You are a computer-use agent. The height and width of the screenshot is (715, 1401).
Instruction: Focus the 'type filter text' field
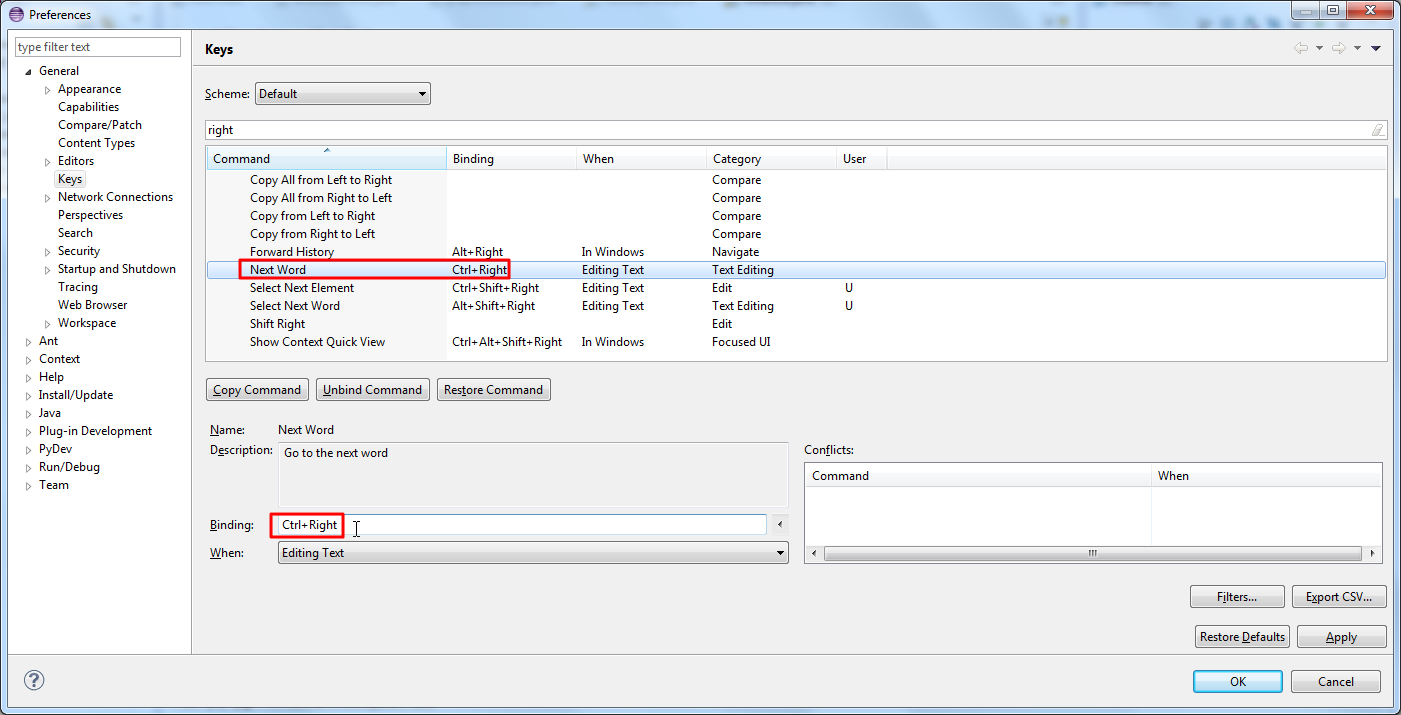pyautogui.click(x=98, y=47)
